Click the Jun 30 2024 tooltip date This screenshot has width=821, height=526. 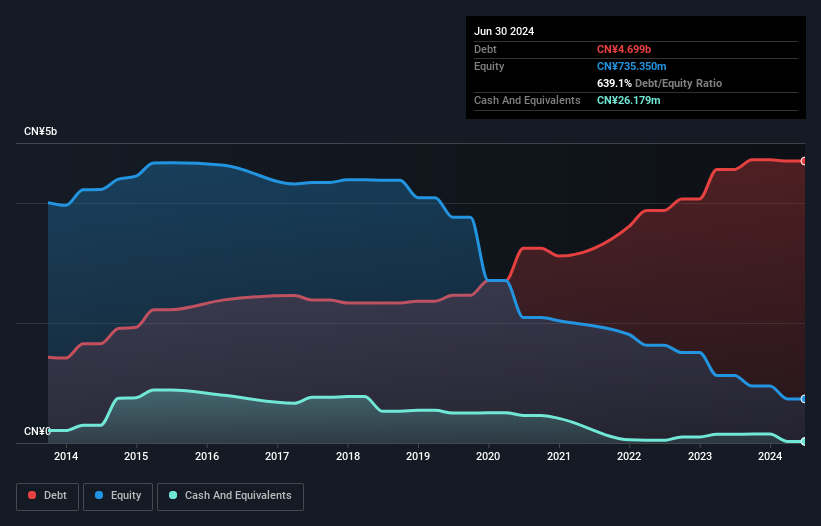(504, 31)
